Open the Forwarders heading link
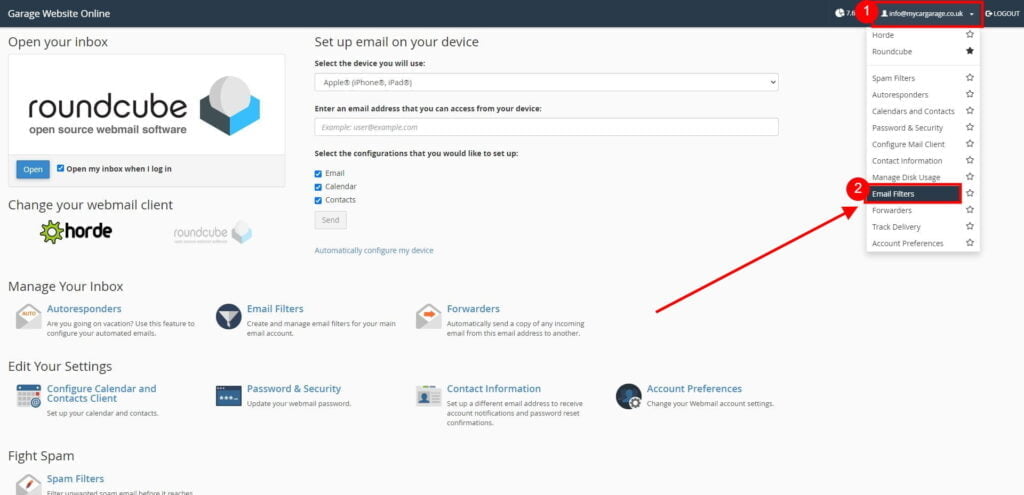Screen dimensions: 1024x495 tap(473, 308)
